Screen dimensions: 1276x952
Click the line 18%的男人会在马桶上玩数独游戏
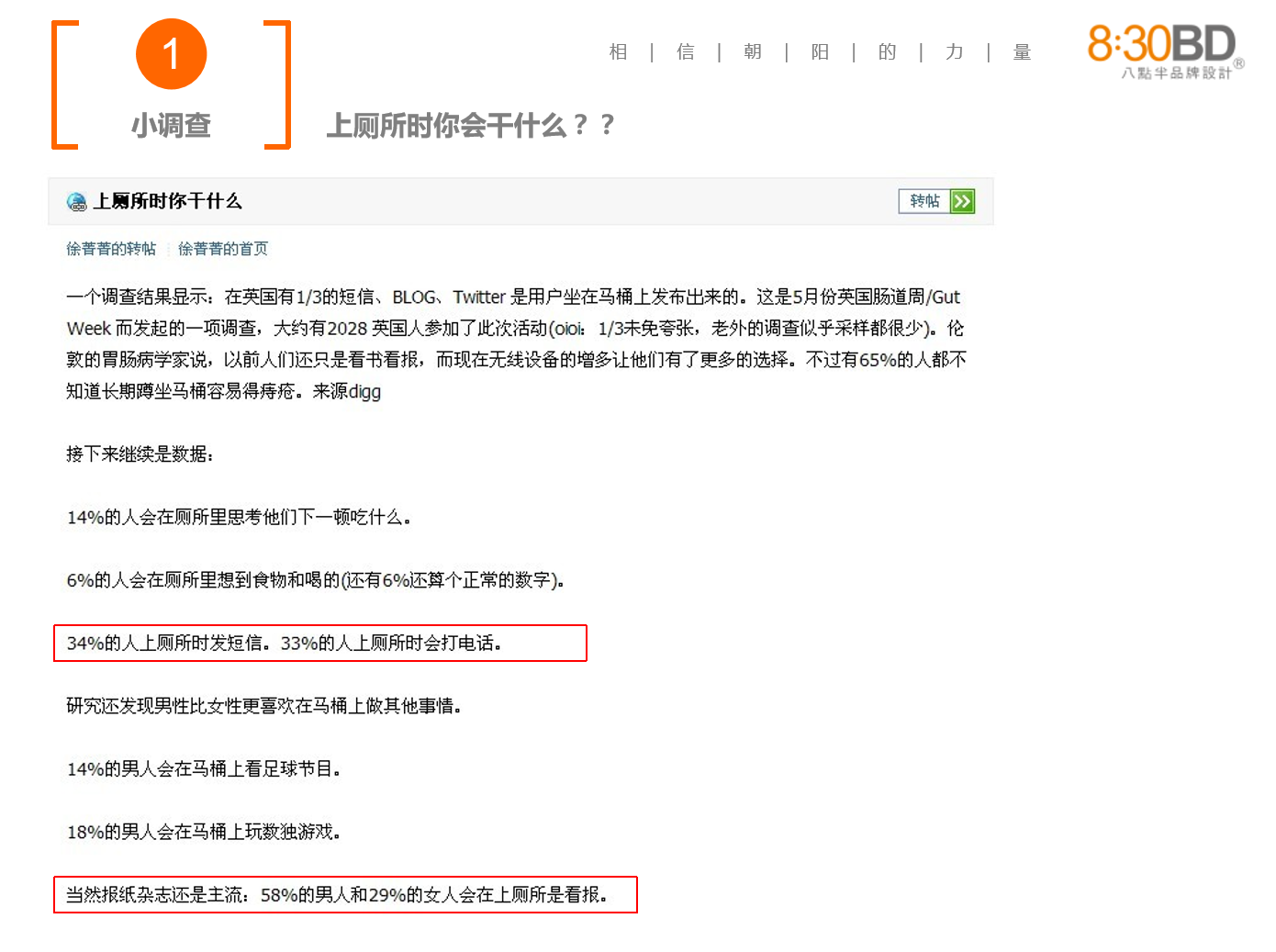[x=204, y=832]
